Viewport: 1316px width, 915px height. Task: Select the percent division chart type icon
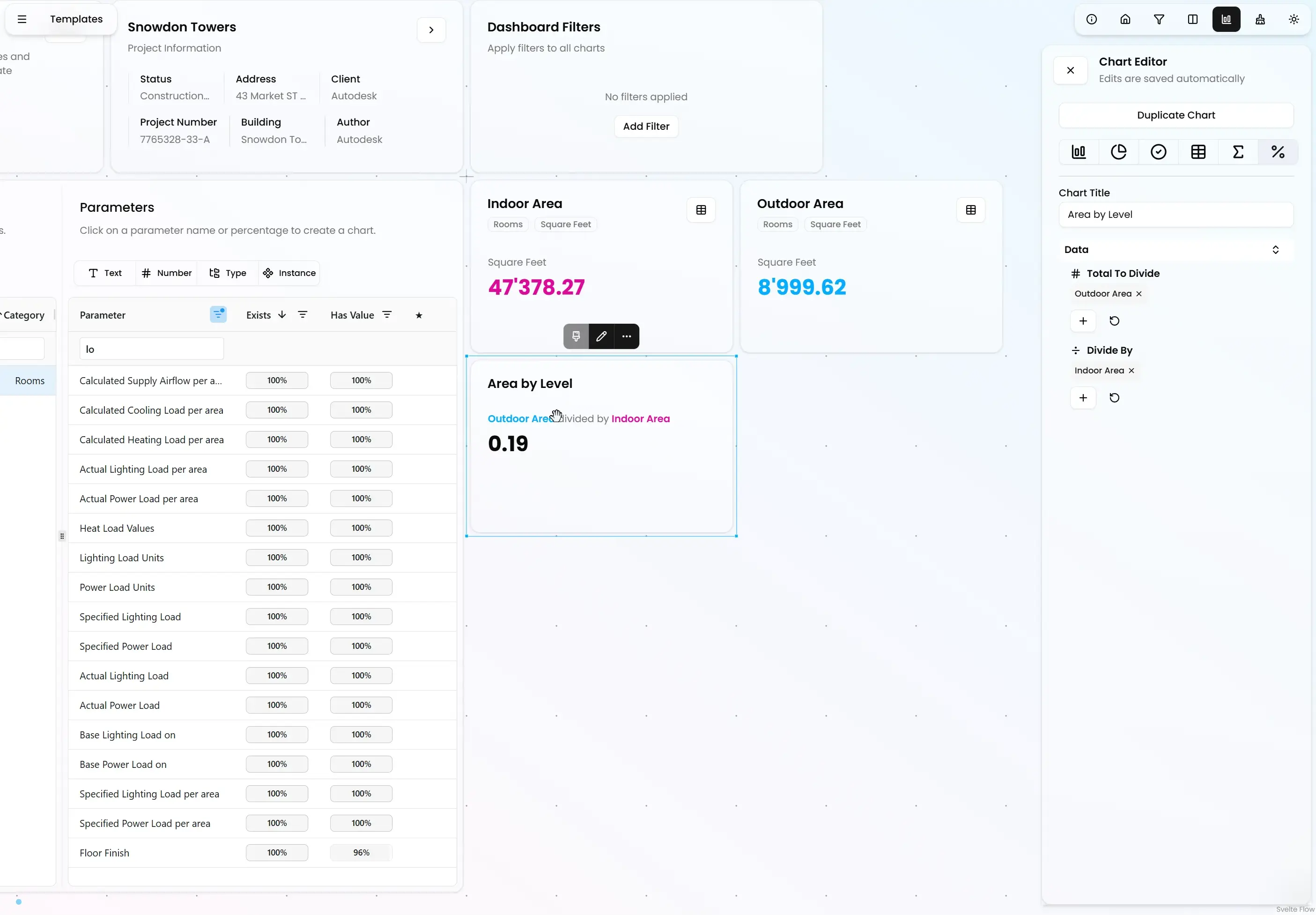(x=1278, y=152)
